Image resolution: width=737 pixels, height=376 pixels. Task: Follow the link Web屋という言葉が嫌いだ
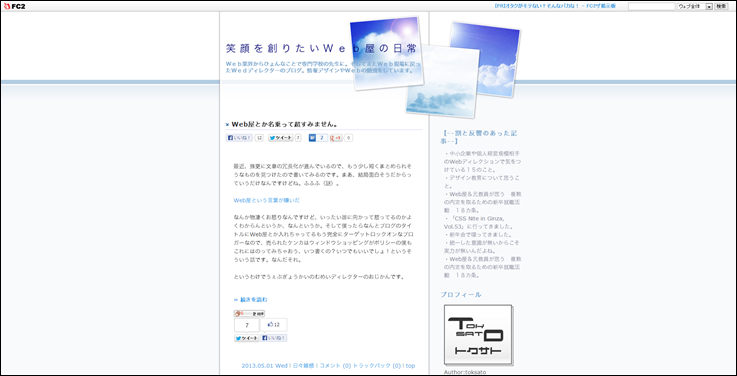tap(267, 200)
